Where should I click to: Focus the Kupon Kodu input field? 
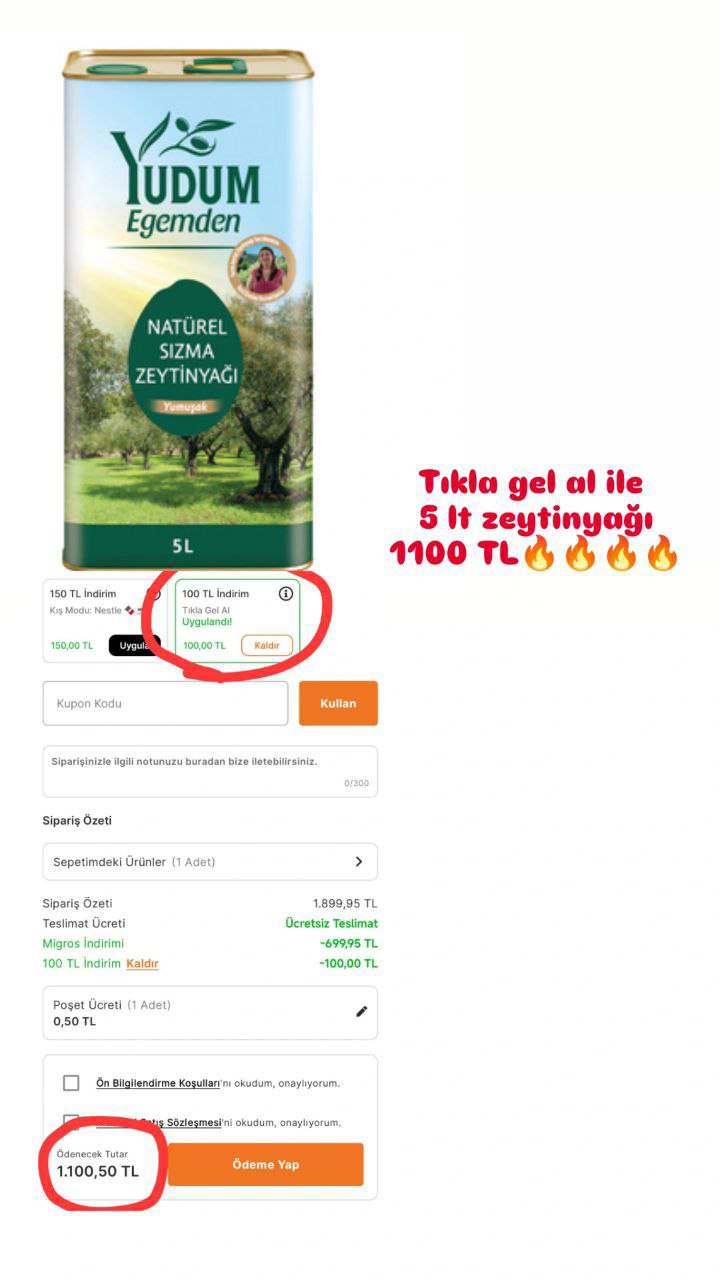pos(165,703)
